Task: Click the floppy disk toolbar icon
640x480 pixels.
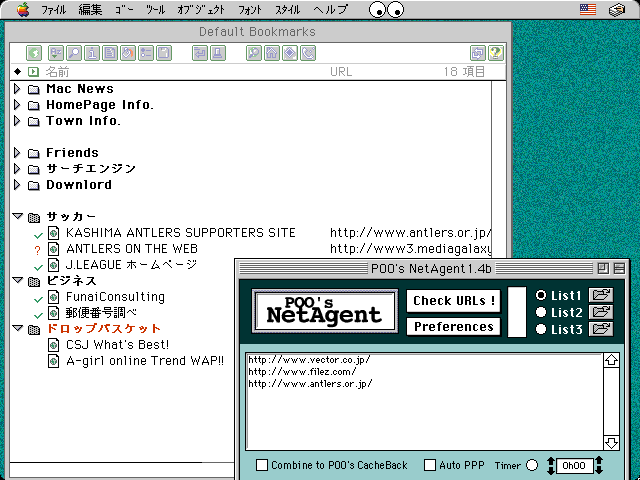Action: 164,53
